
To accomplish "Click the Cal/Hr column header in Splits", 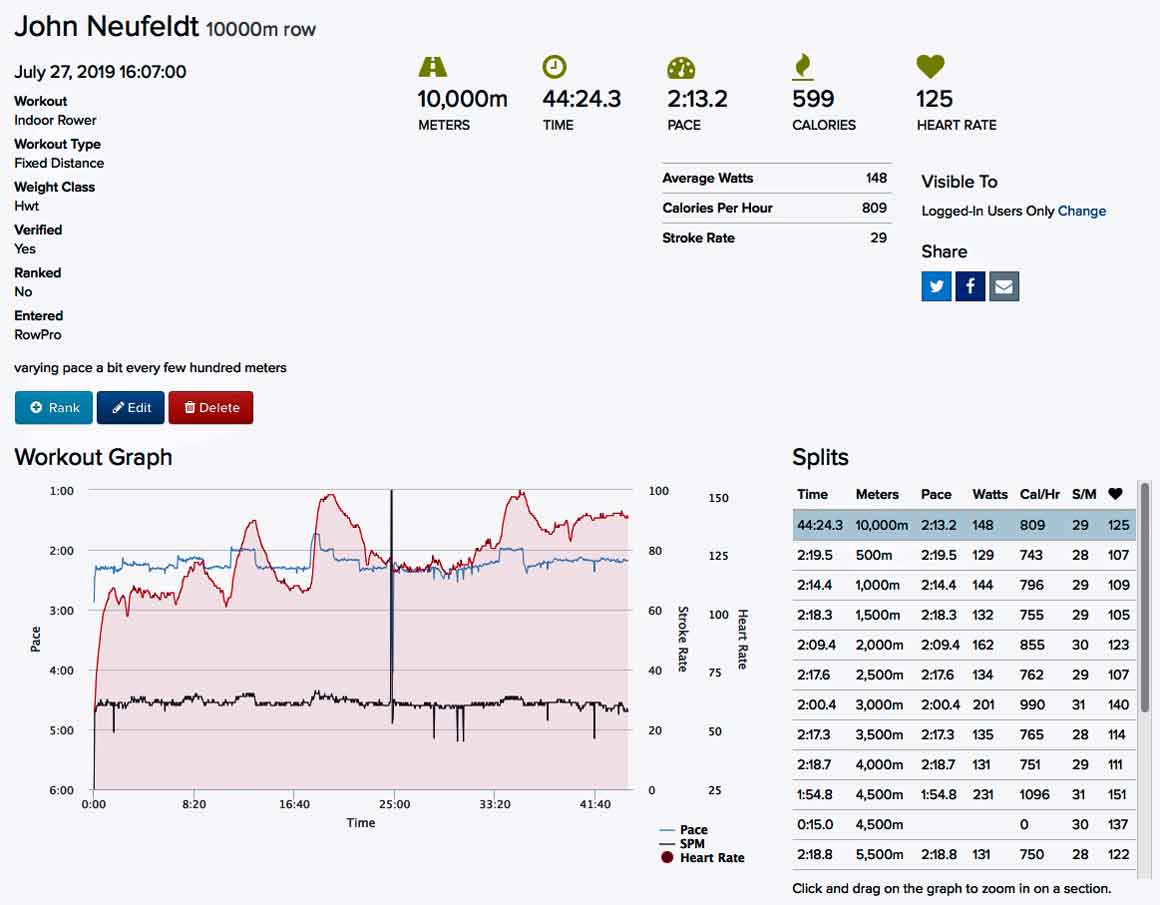I will 1039,494.
